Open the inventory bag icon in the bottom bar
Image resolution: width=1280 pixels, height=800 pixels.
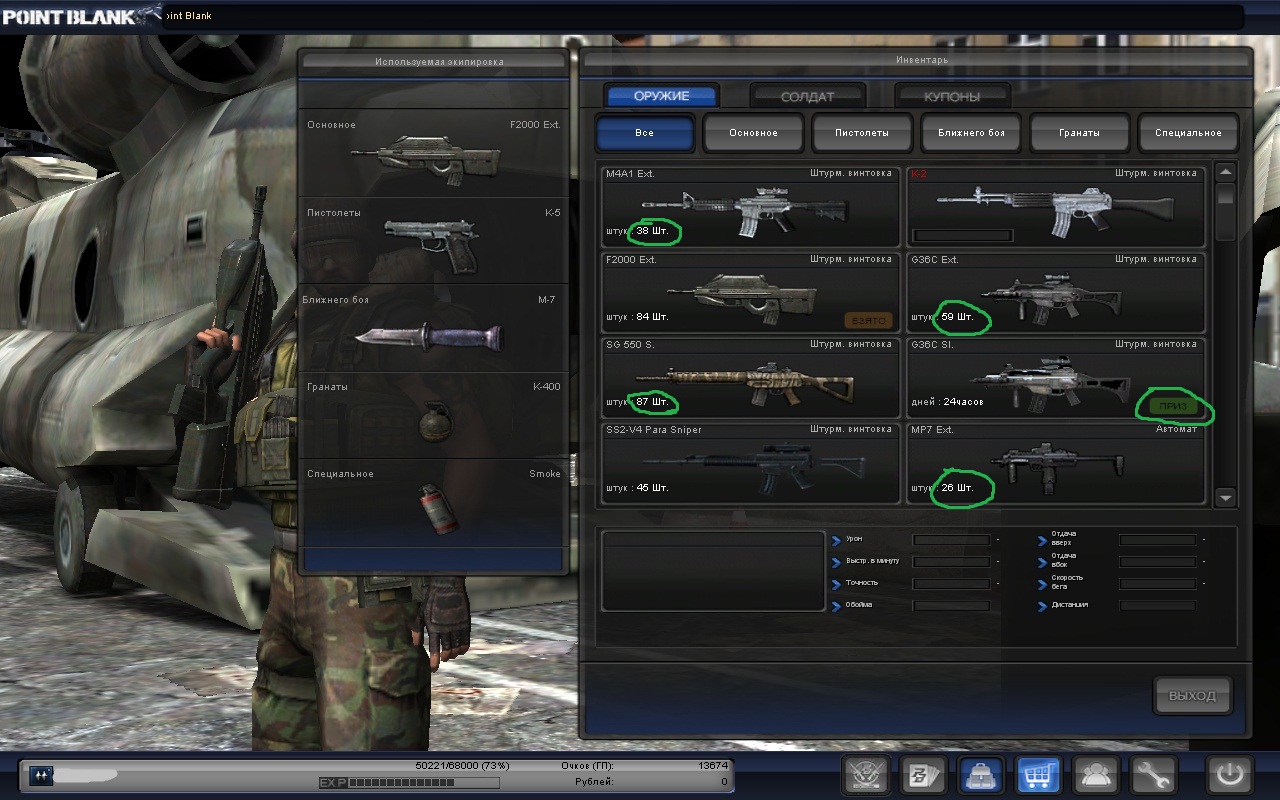pos(980,775)
